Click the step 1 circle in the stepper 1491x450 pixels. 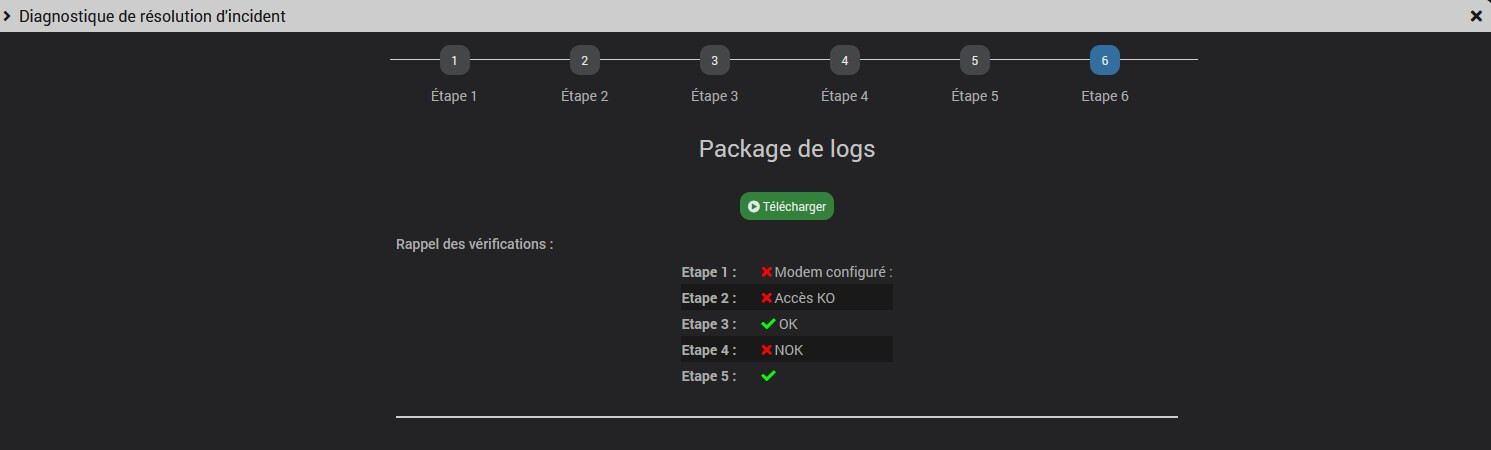455,60
